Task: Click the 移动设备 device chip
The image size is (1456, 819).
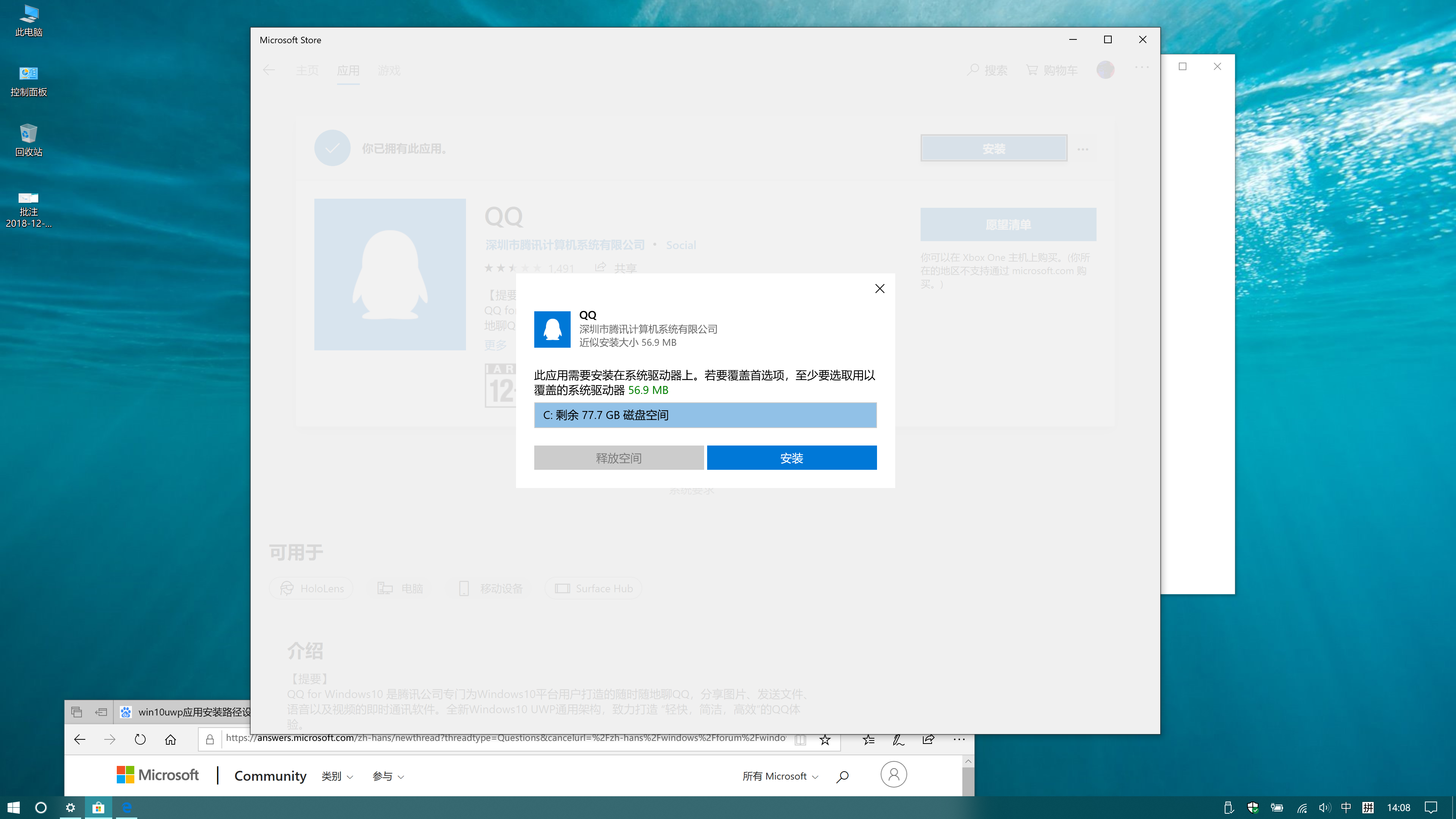Action: 490,588
